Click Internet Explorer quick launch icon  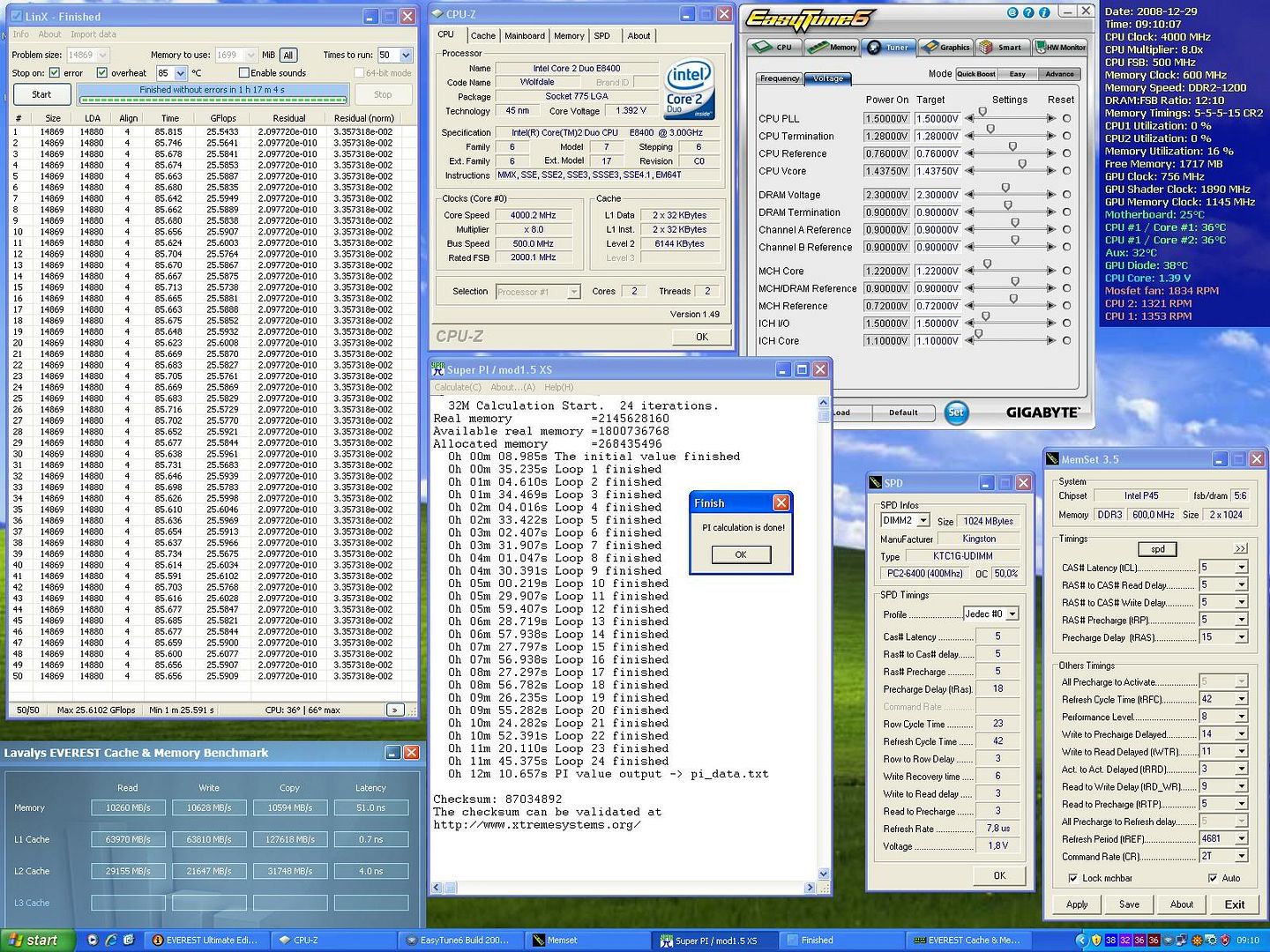(111, 941)
